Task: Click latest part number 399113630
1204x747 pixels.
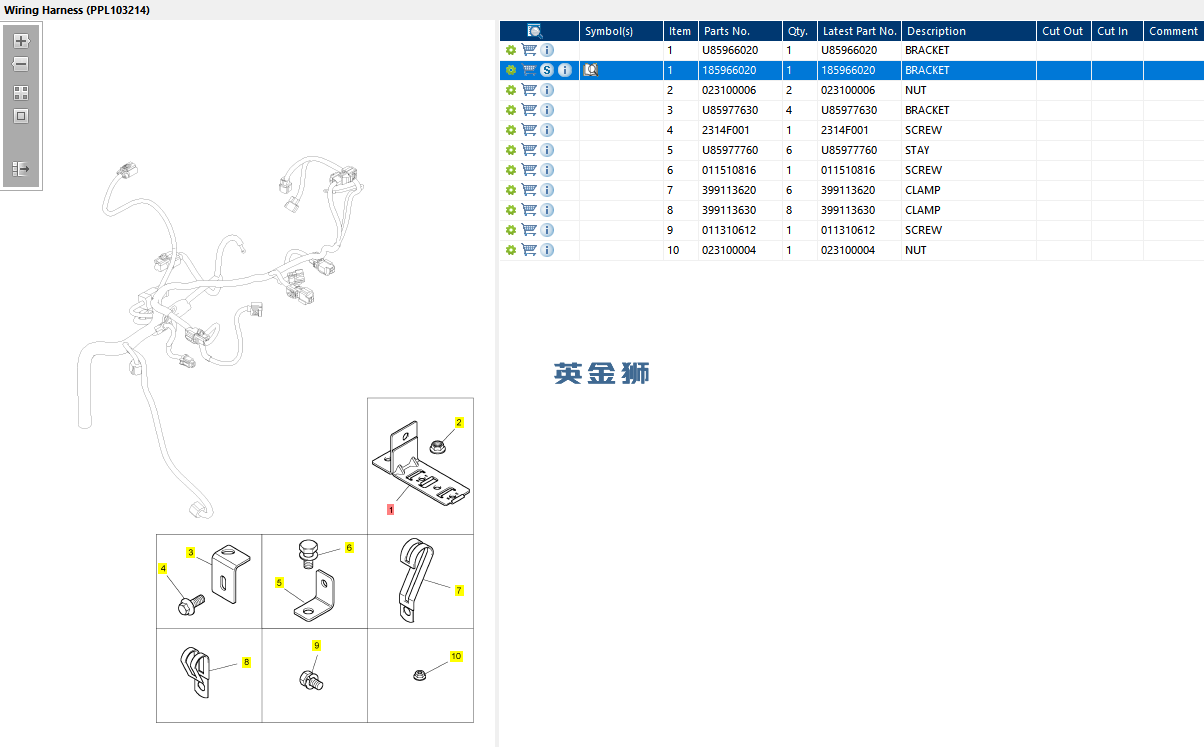Action: click(x=848, y=210)
